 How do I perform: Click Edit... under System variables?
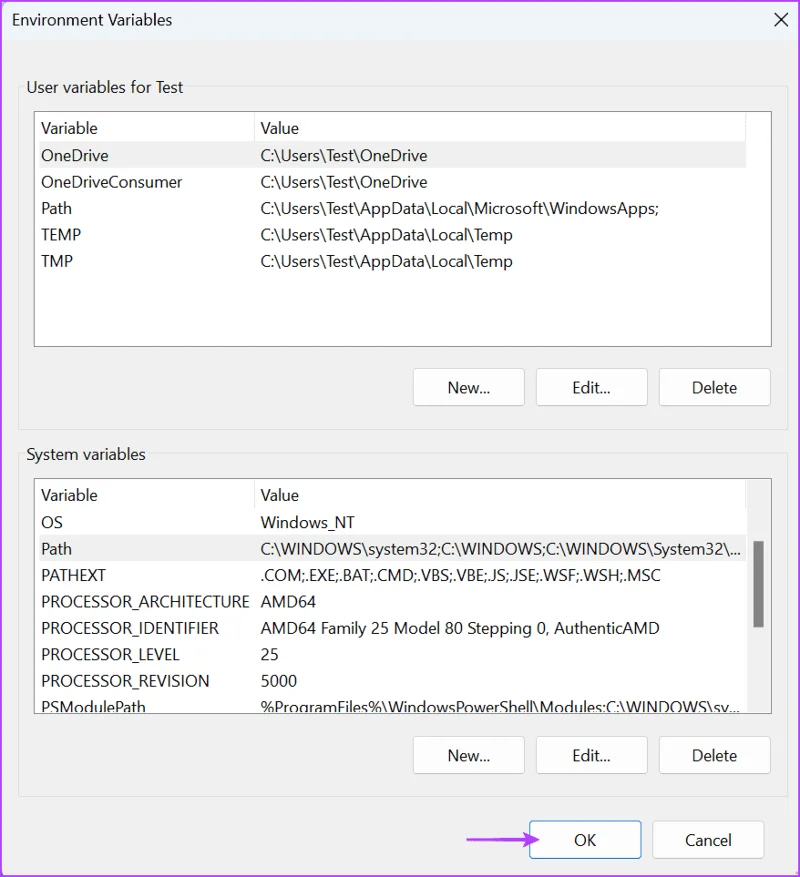tap(592, 755)
